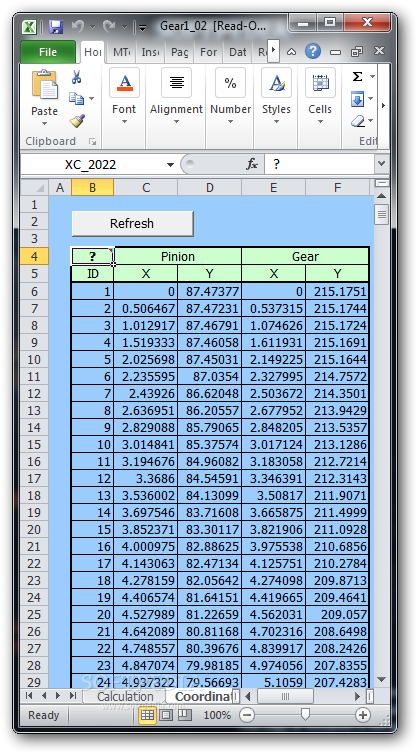This screenshot has width=418, height=754.
Task: Expand the Cells group
Action: click(320, 98)
